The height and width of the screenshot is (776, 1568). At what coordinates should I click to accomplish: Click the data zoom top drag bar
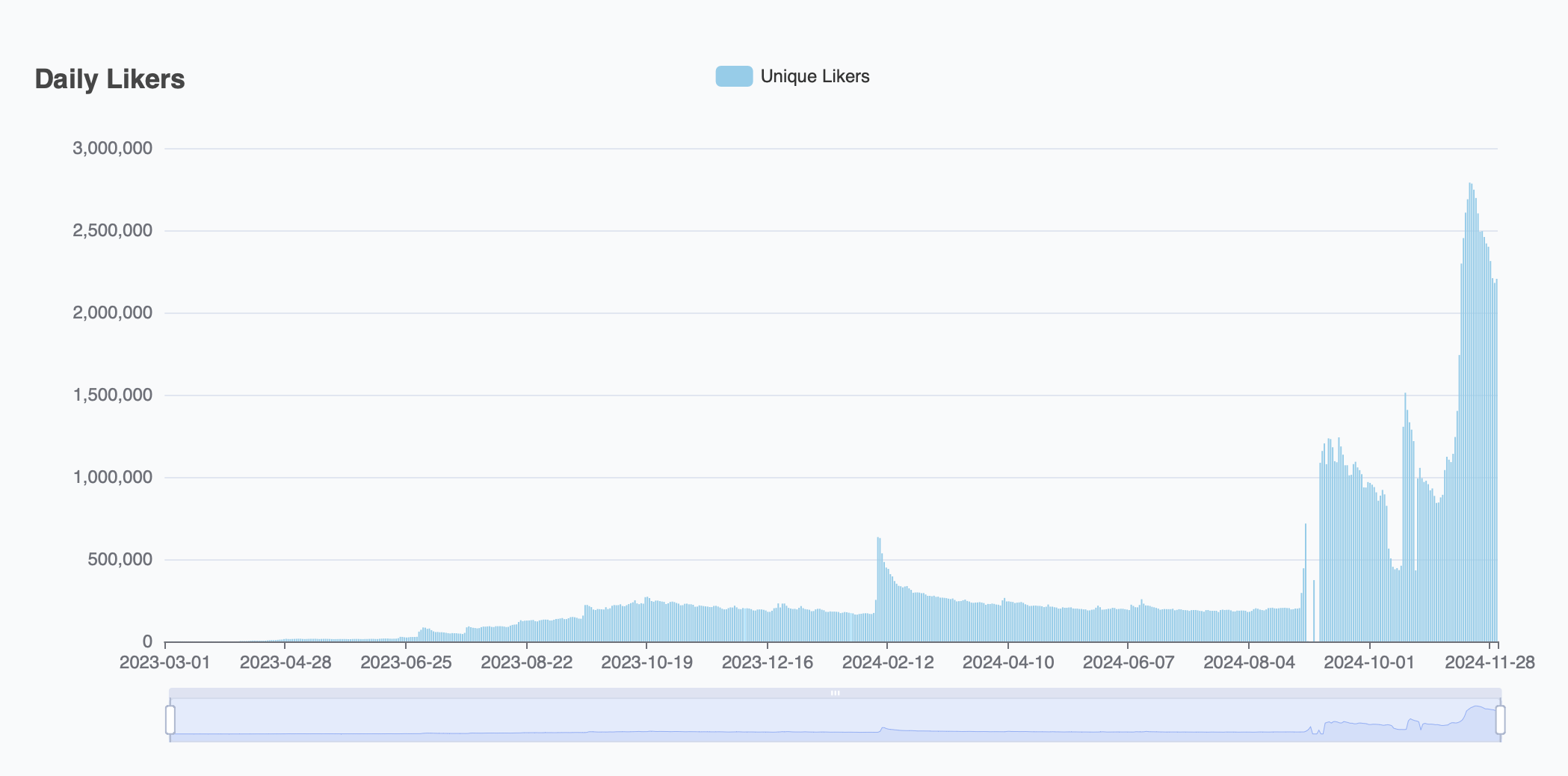coord(835,693)
